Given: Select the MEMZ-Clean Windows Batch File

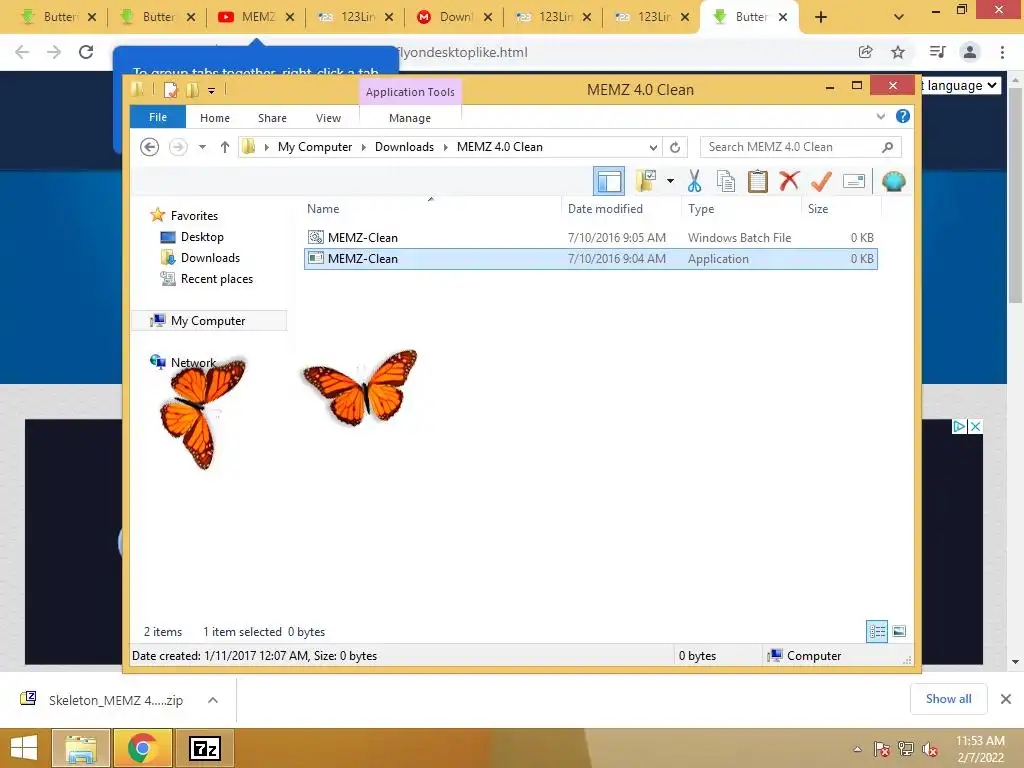Looking at the screenshot, I should coord(590,238).
